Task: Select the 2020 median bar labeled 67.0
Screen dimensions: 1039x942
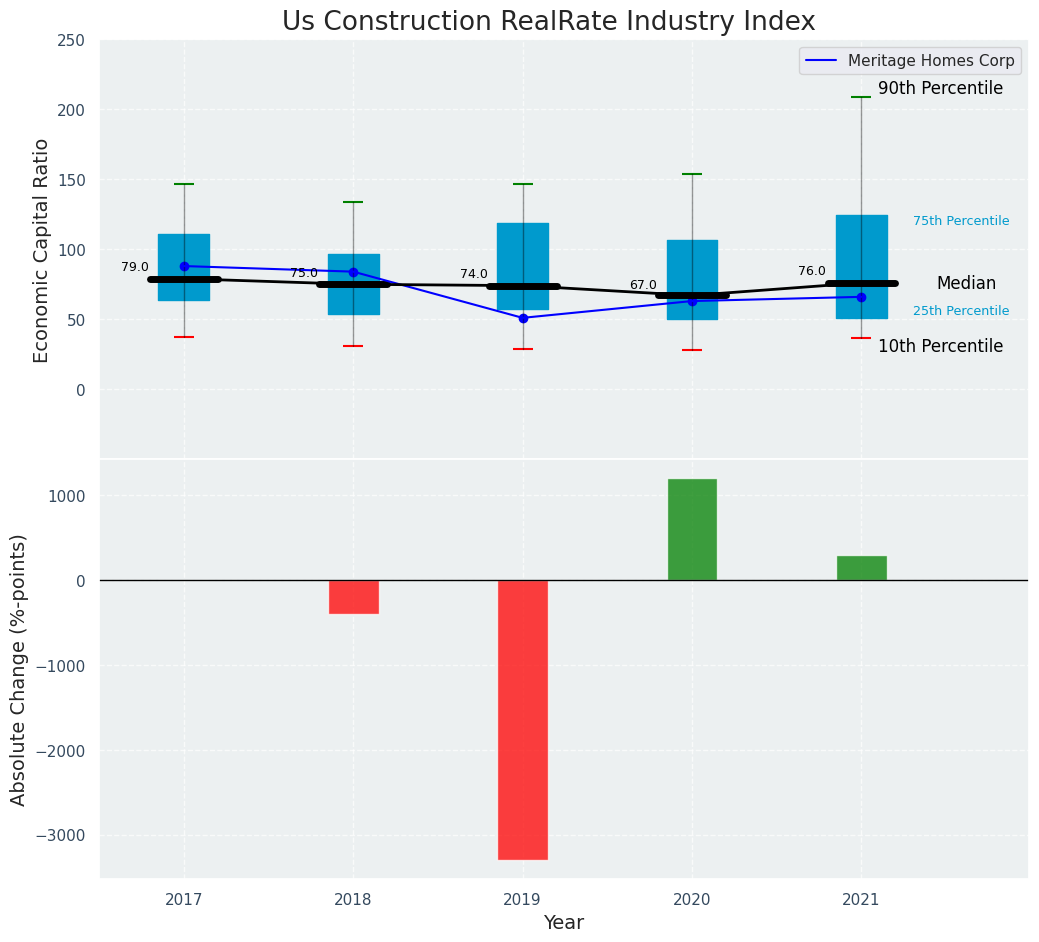Action: (x=692, y=295)
